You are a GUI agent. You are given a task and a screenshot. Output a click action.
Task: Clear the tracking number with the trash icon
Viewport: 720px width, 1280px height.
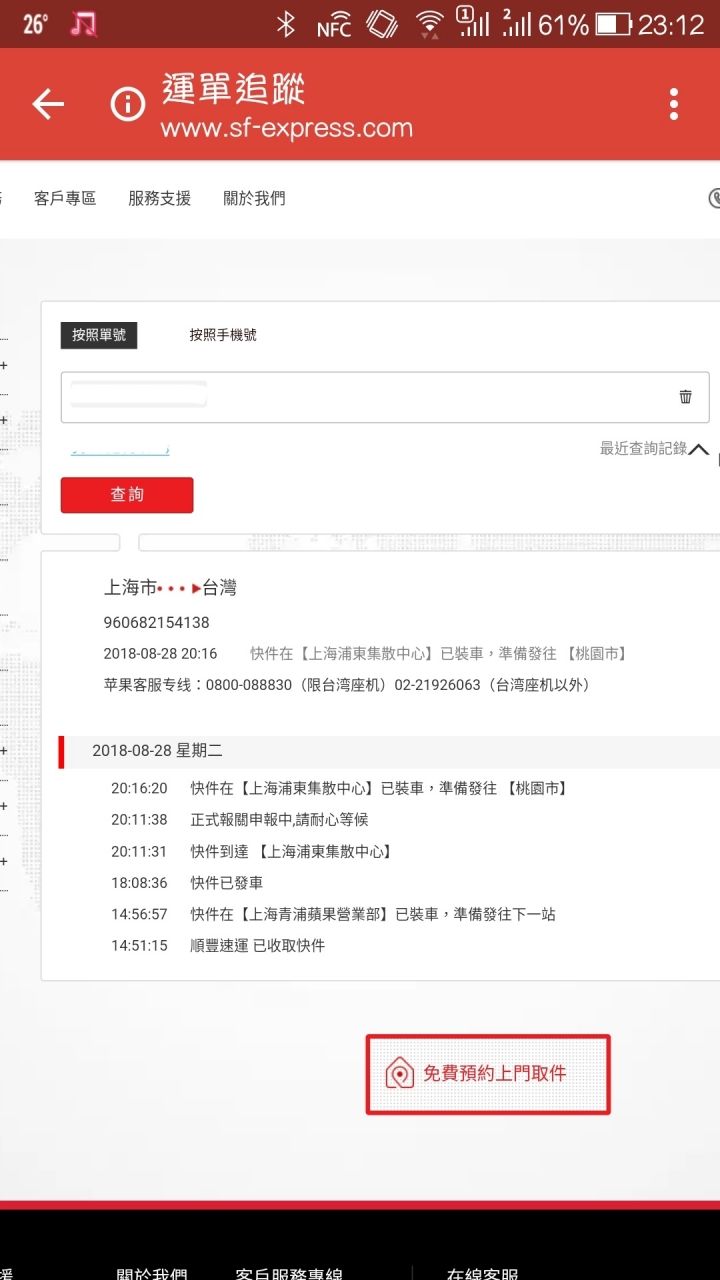click(685, 397)
